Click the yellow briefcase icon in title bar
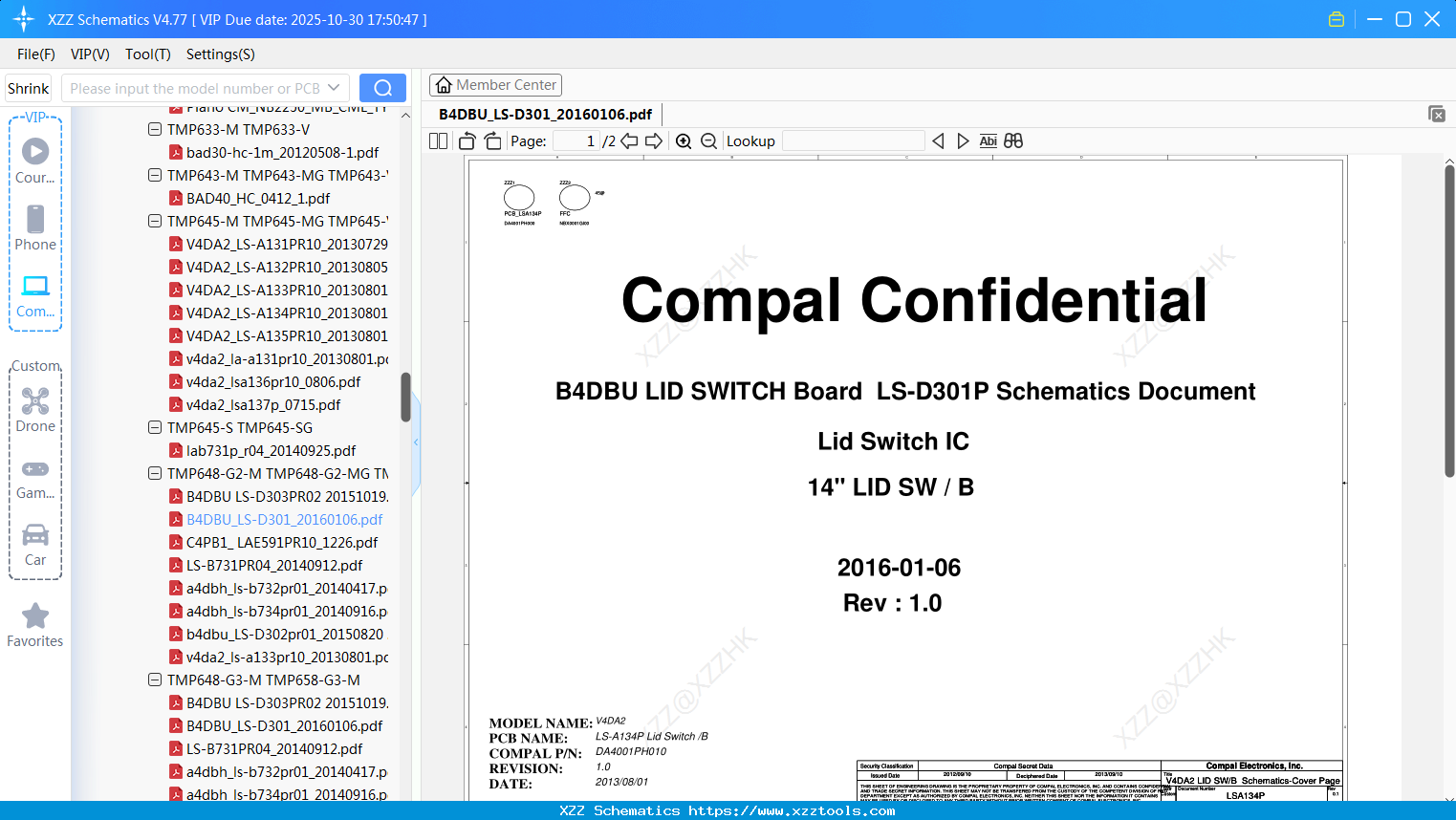 click(1336, 19)
